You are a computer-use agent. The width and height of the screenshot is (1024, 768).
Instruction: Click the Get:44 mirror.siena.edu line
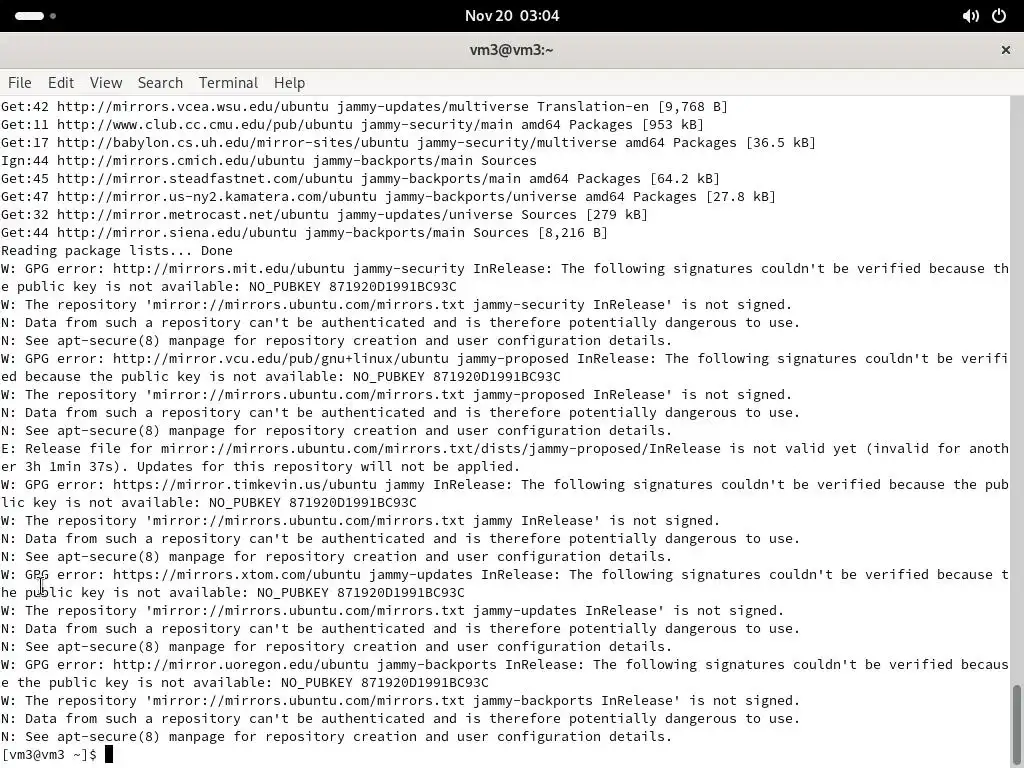(x=304, y=232)
